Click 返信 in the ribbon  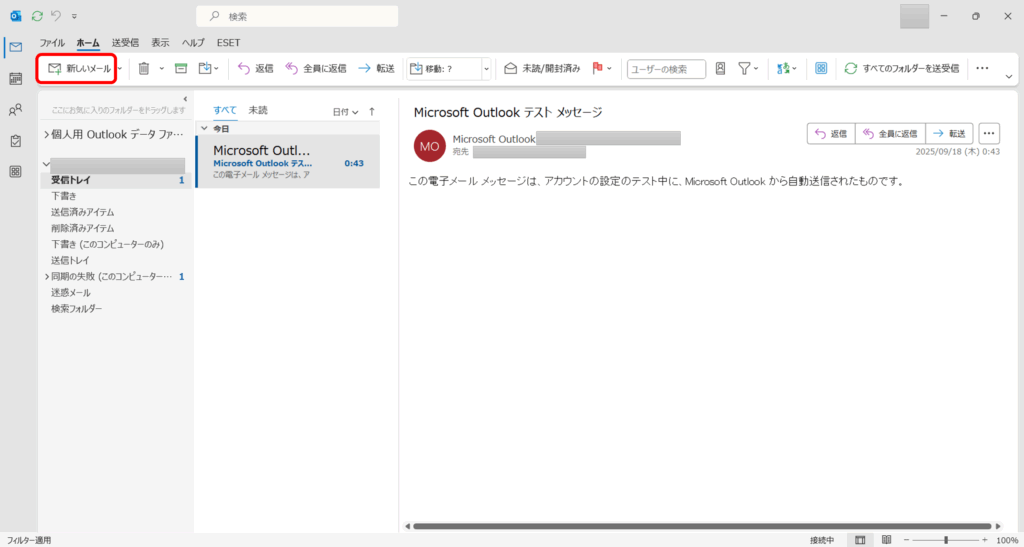tap(255, 68)
